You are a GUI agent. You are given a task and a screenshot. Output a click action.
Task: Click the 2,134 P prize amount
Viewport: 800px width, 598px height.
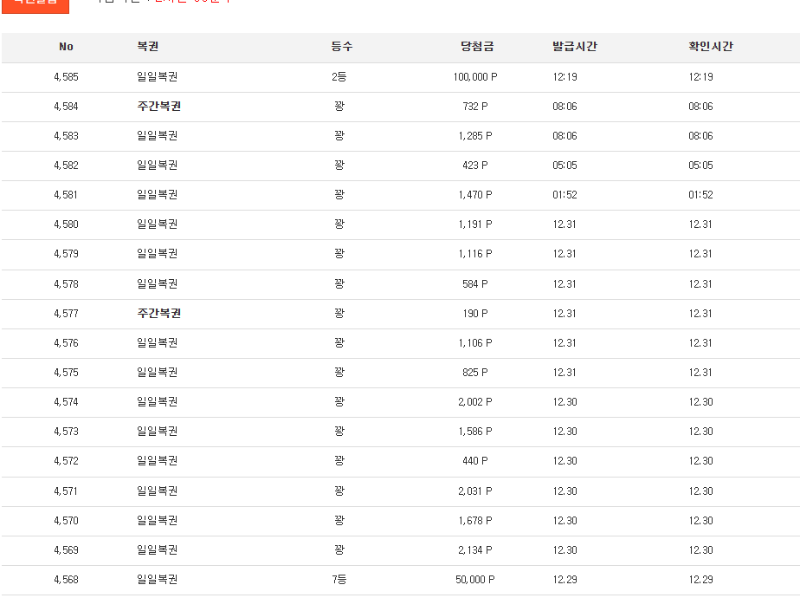pyautogui.click(x=475, y=550)
